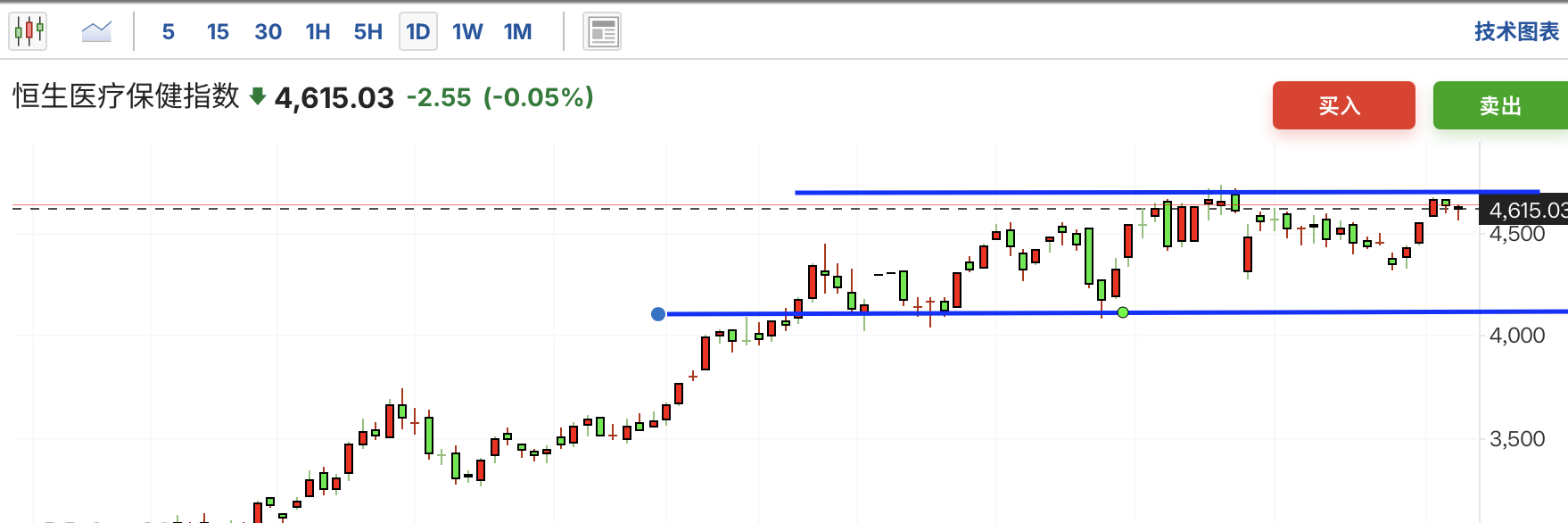Click the 4,615.03 index value
This screenshot has height=523, width=1568.
click(334, 97)
